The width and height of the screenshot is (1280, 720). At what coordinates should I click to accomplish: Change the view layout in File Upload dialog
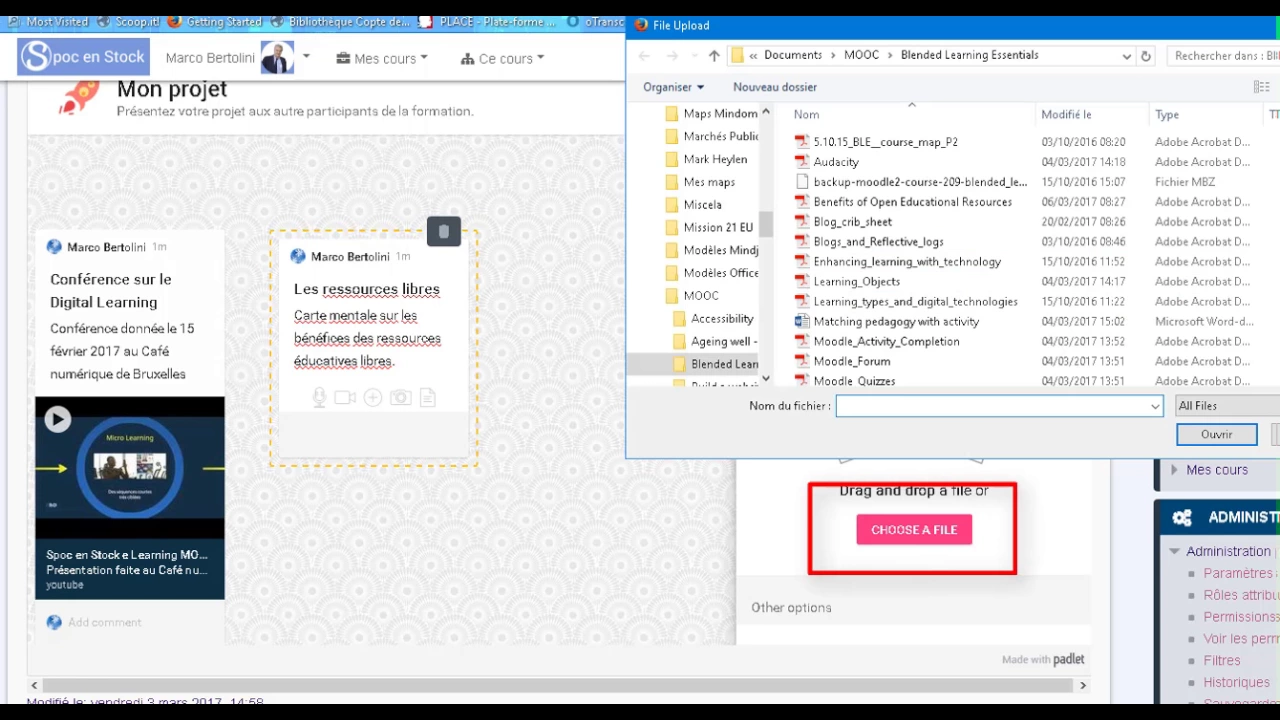click(1262, 87)
